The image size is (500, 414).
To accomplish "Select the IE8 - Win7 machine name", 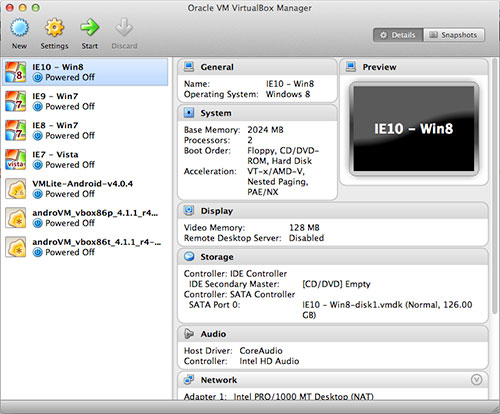I will tap(55, 125).
